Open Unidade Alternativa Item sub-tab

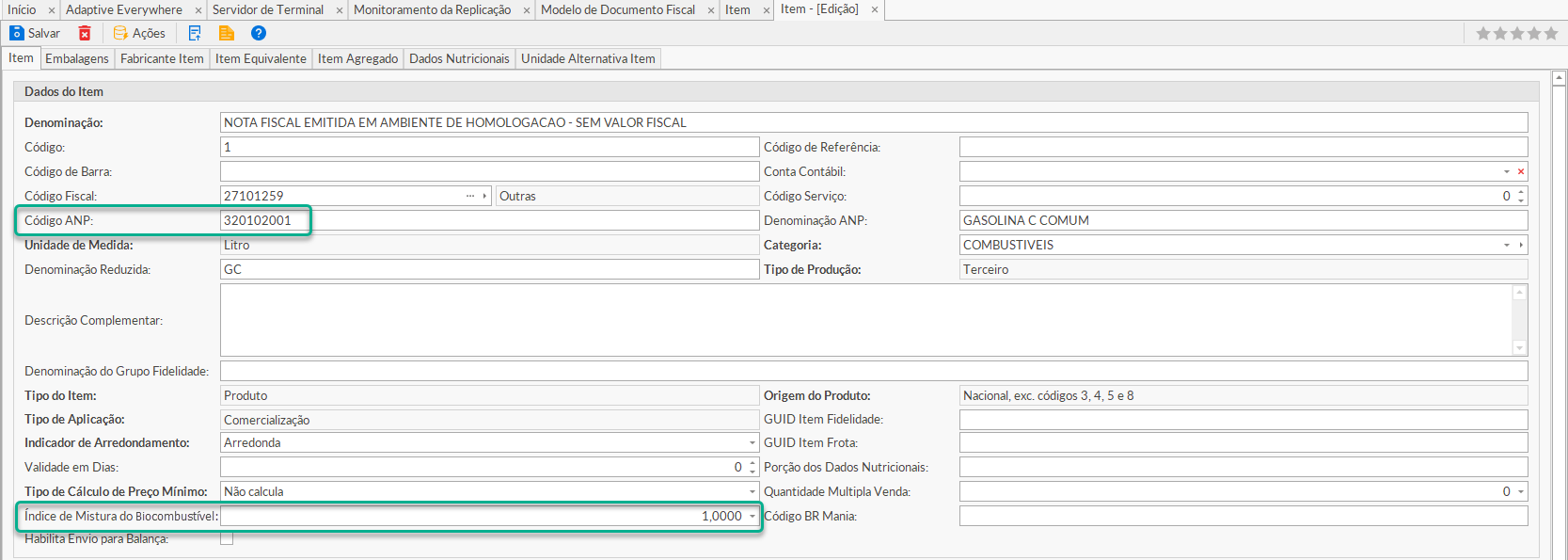[x=588, y=58]
